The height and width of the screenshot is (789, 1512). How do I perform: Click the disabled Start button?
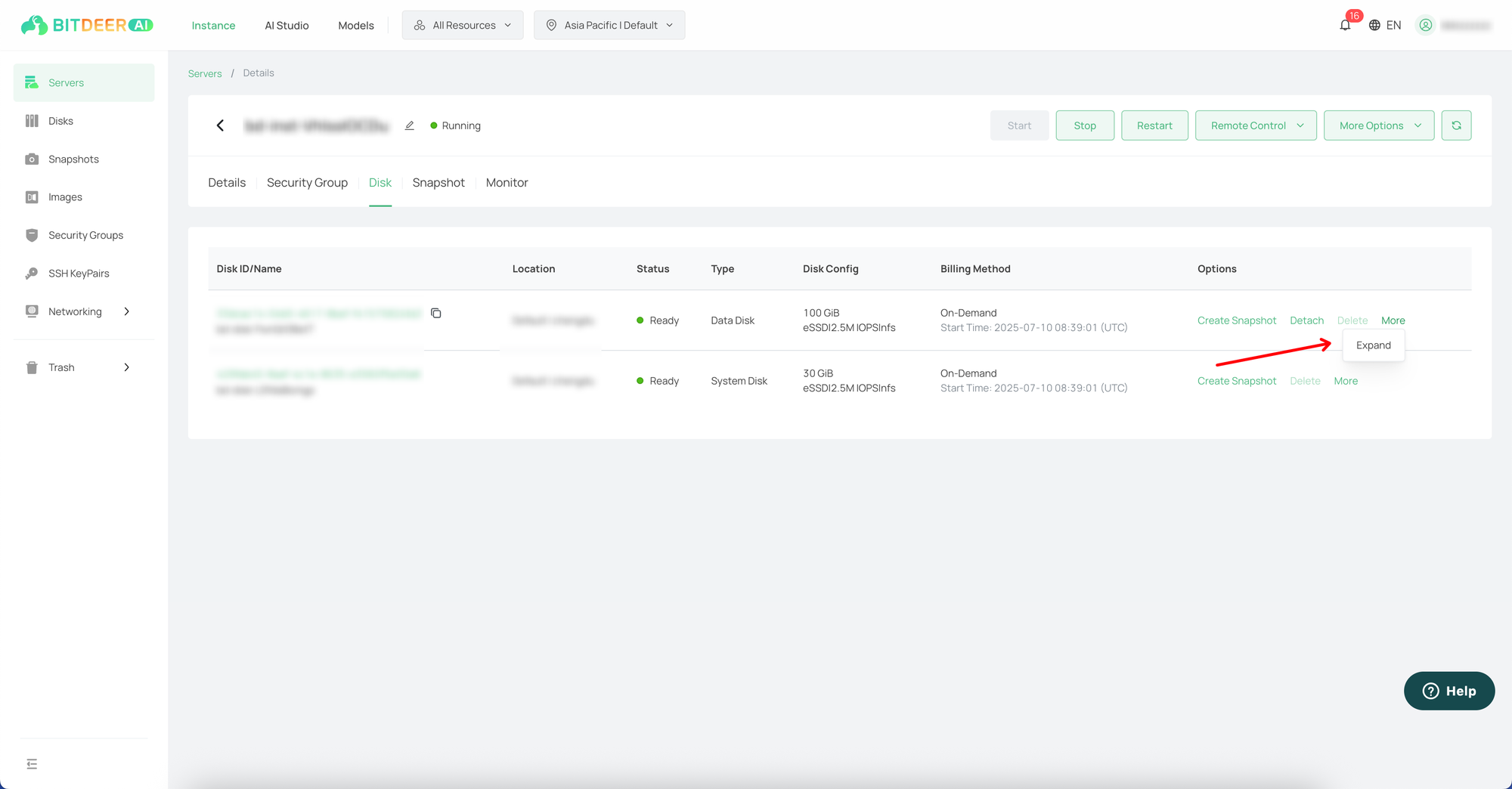tap(1019, 125)
